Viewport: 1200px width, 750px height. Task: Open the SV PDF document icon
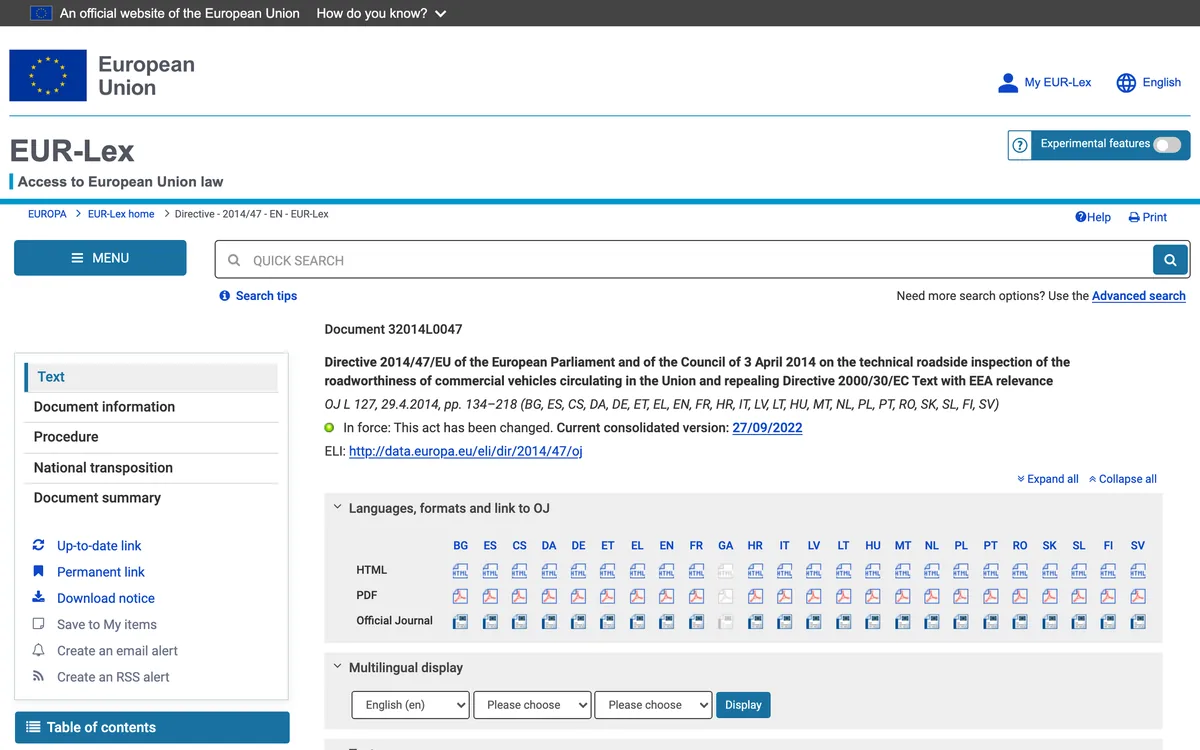point(1138,596)
